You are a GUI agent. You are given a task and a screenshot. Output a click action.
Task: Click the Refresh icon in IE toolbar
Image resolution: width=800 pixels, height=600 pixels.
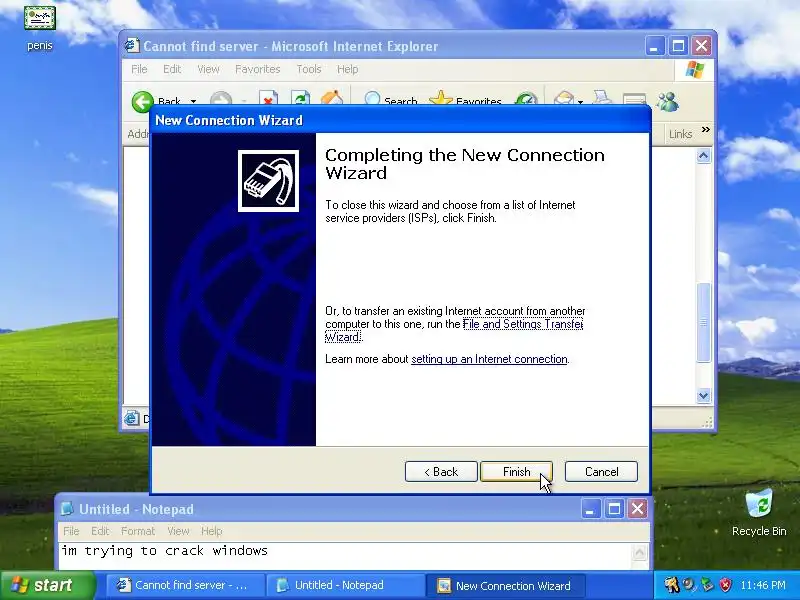301,99
